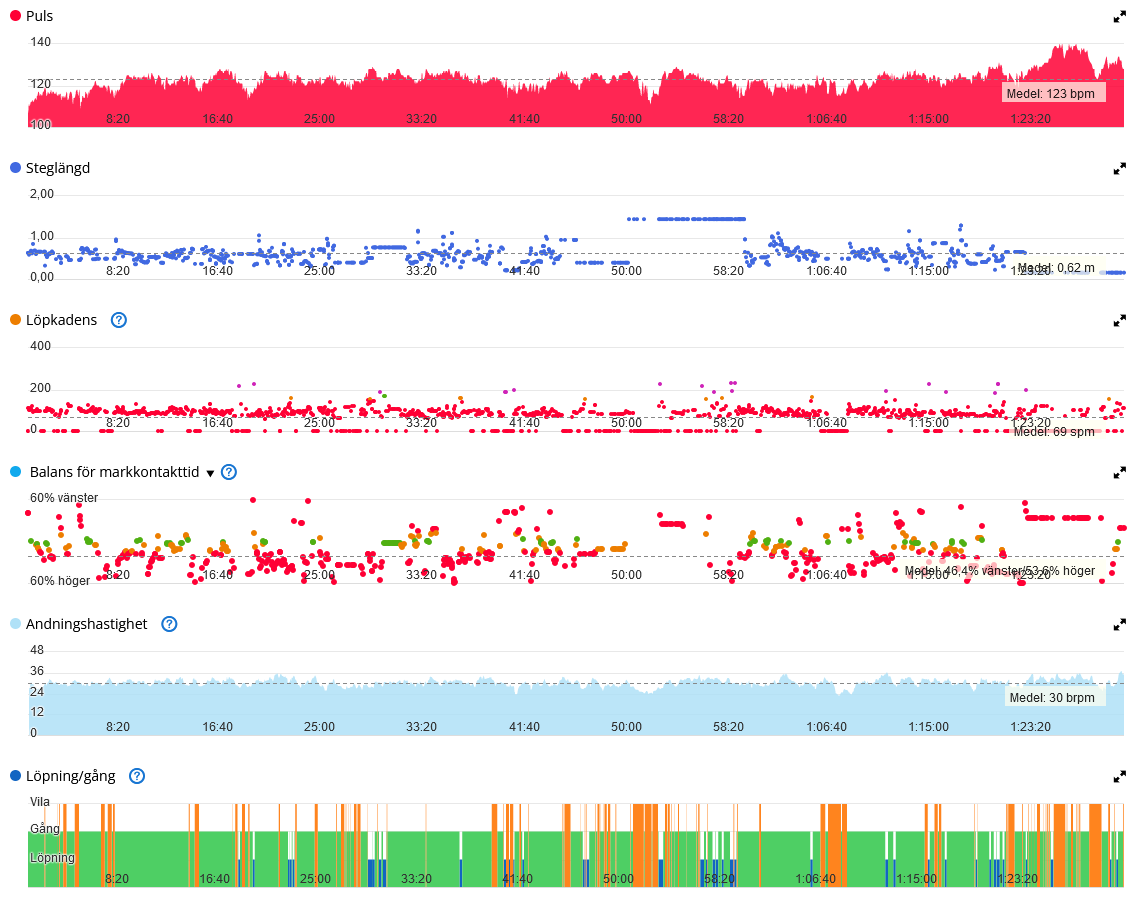Viewport: 1134px width, 897px height.
Task: Expand the Löpkadens chart to fullscreen
Action: (x=1119, y=320)
